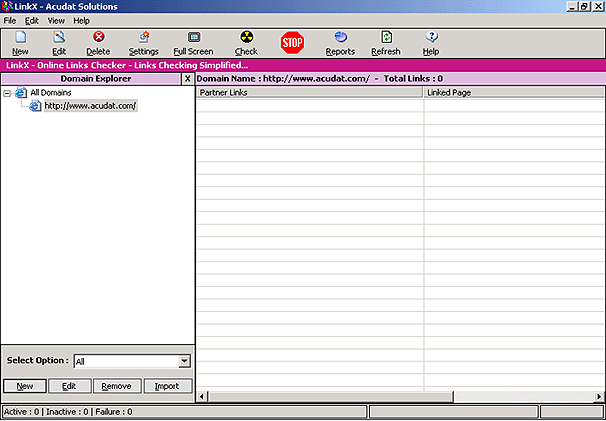
Task: Select the All Domains tree label
Action: point(51,93)
